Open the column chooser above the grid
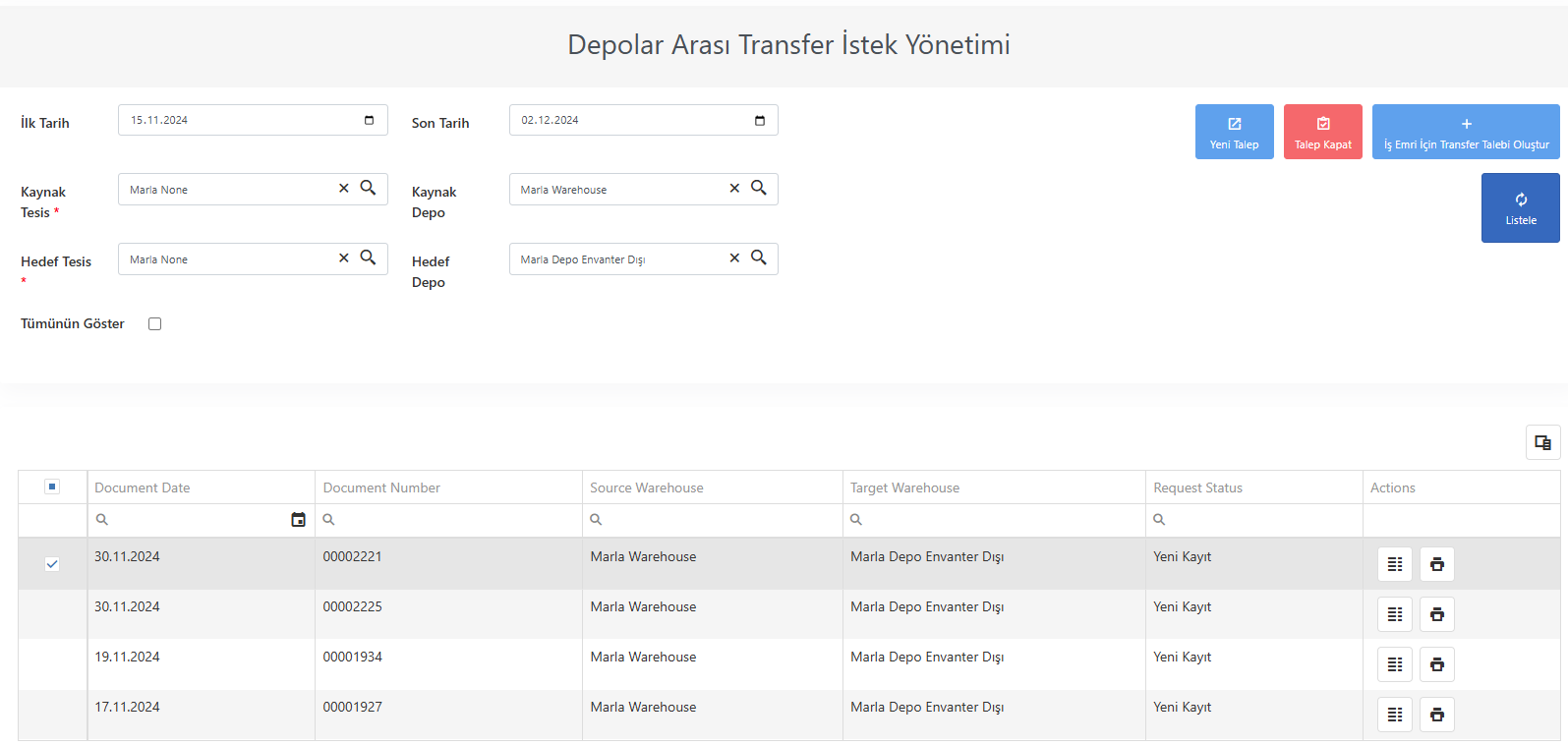 (x=1542, y=442)
